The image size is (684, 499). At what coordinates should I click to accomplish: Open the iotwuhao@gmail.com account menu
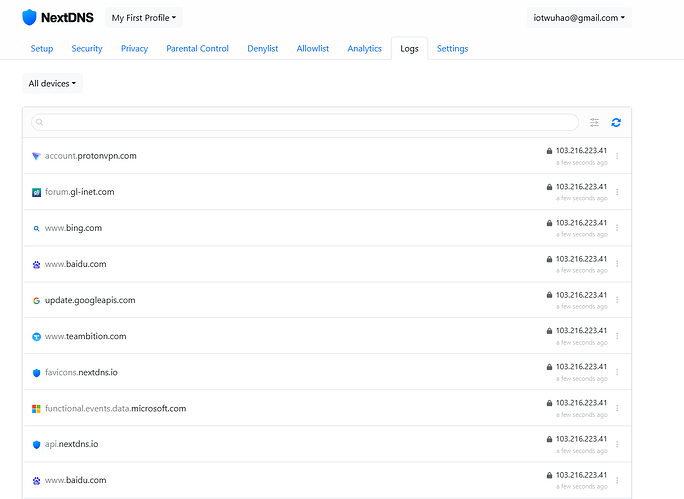point(579,18)
